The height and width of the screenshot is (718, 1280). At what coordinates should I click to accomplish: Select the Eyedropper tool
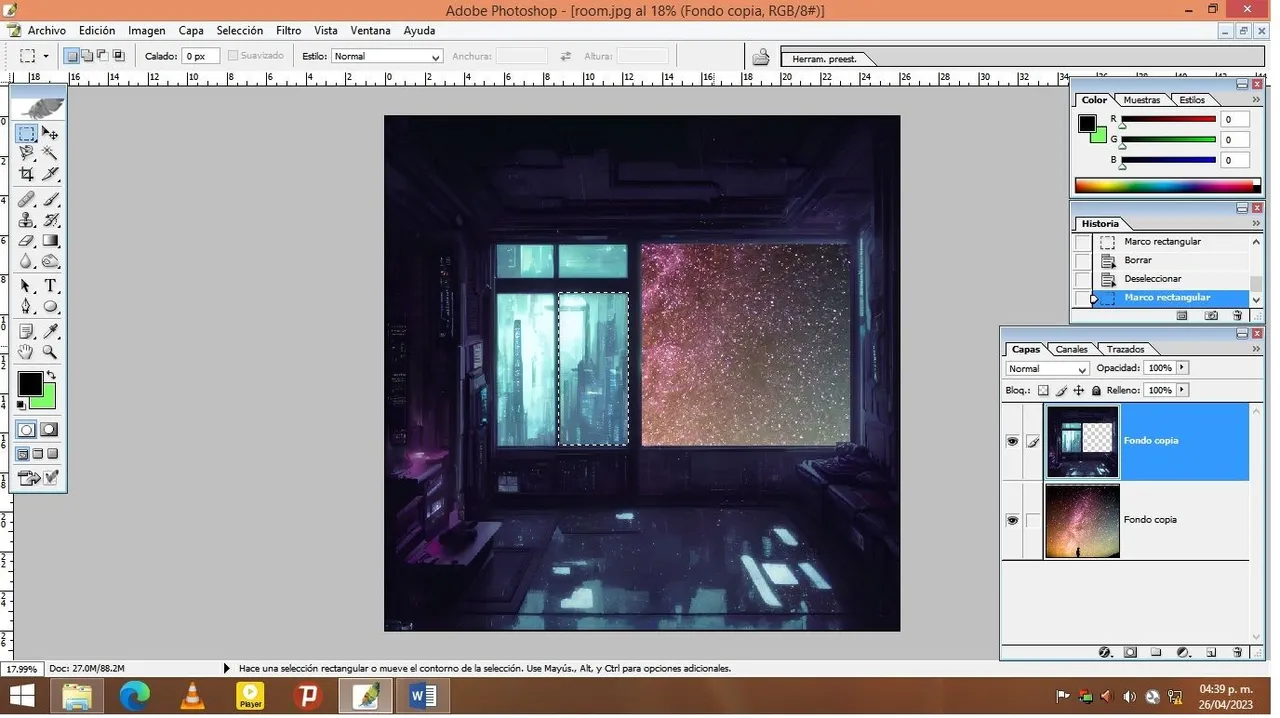(x=50, y=331)
